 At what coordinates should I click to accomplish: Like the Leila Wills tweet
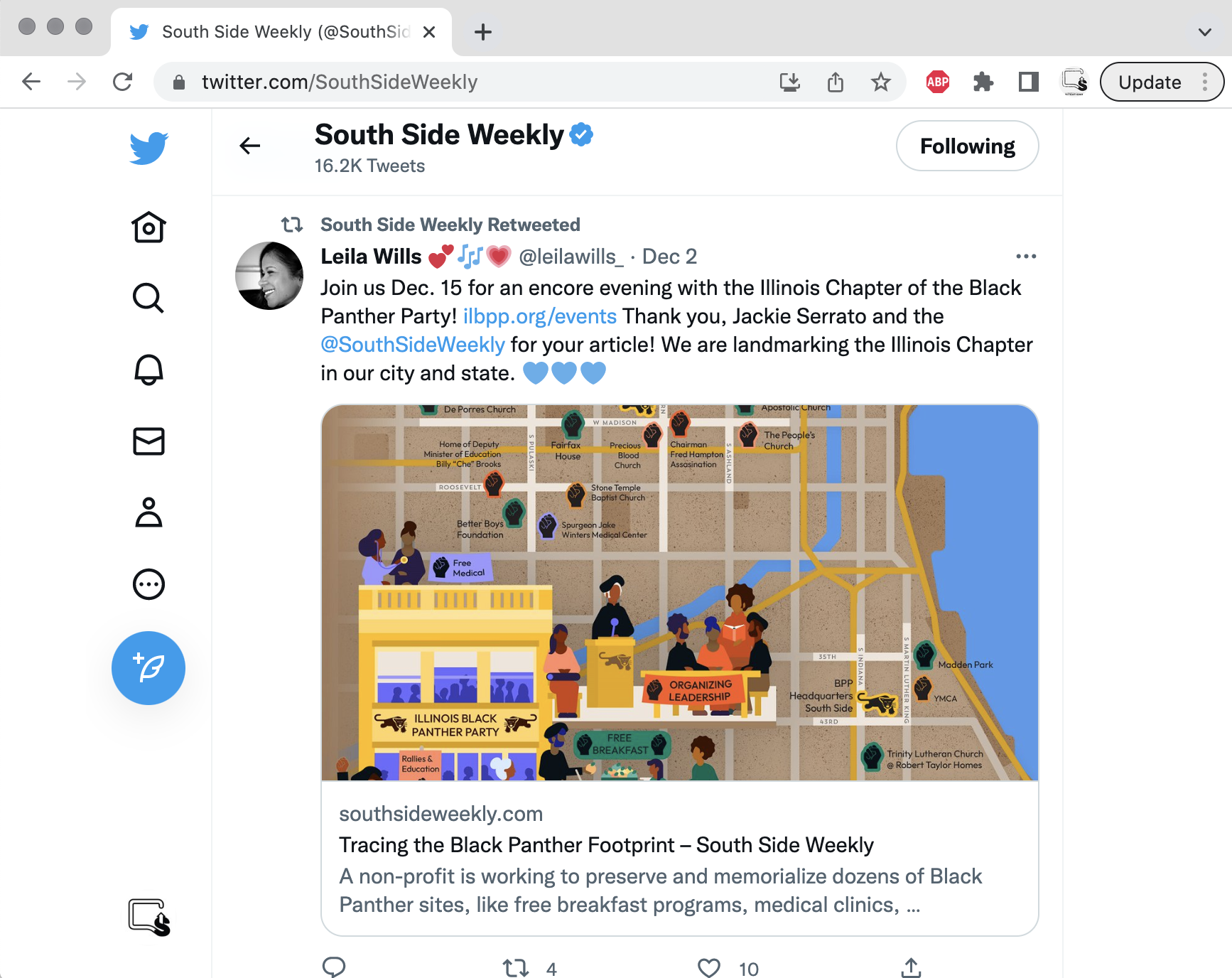pyautogui.click(x=708, y=968)
